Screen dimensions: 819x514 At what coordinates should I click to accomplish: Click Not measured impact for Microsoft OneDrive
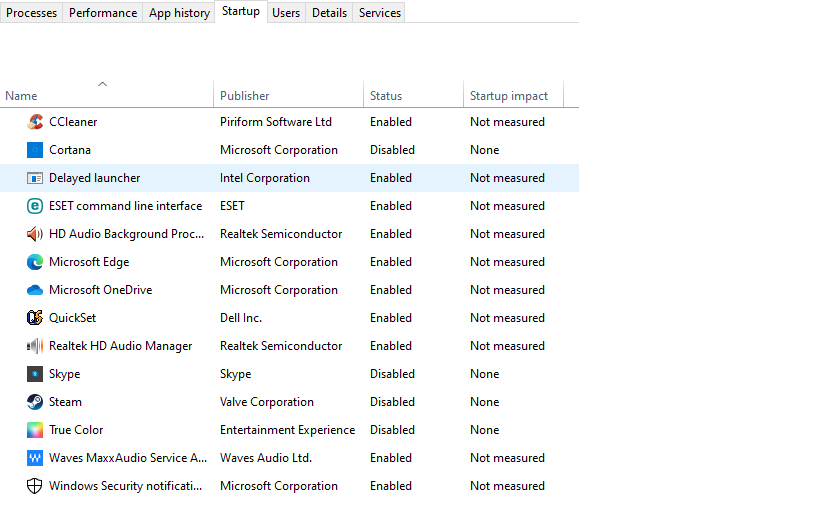507,290
